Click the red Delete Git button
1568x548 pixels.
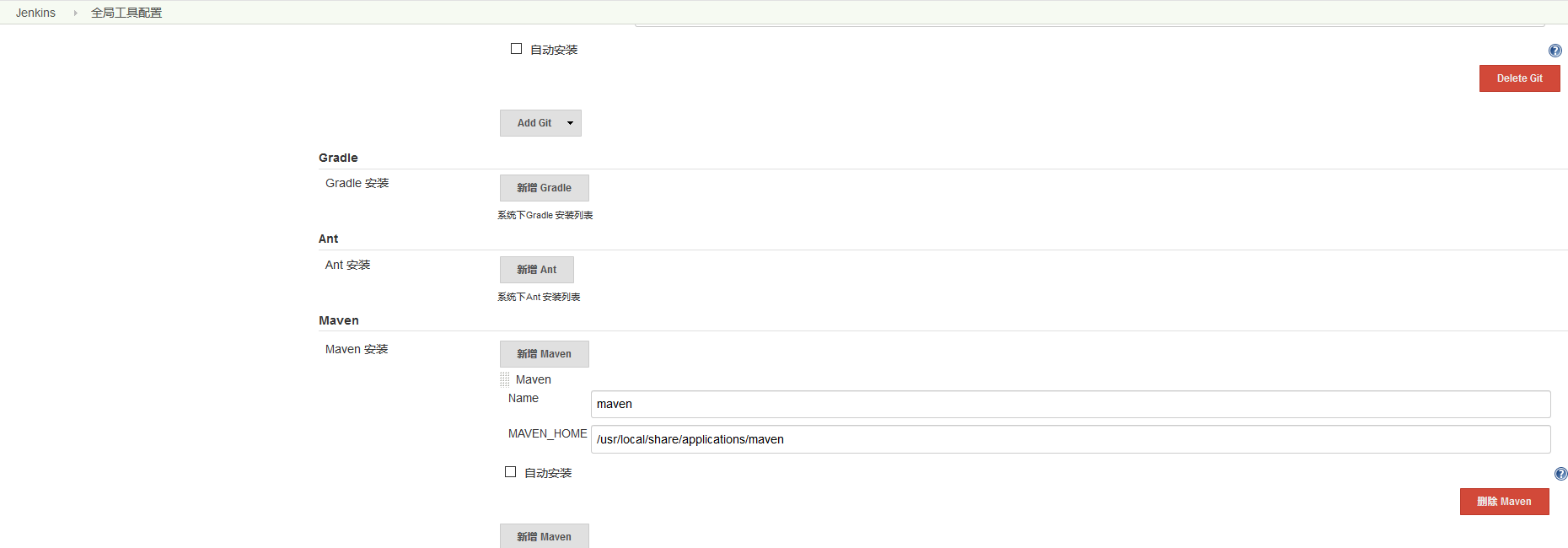[x=1519, y=78]
